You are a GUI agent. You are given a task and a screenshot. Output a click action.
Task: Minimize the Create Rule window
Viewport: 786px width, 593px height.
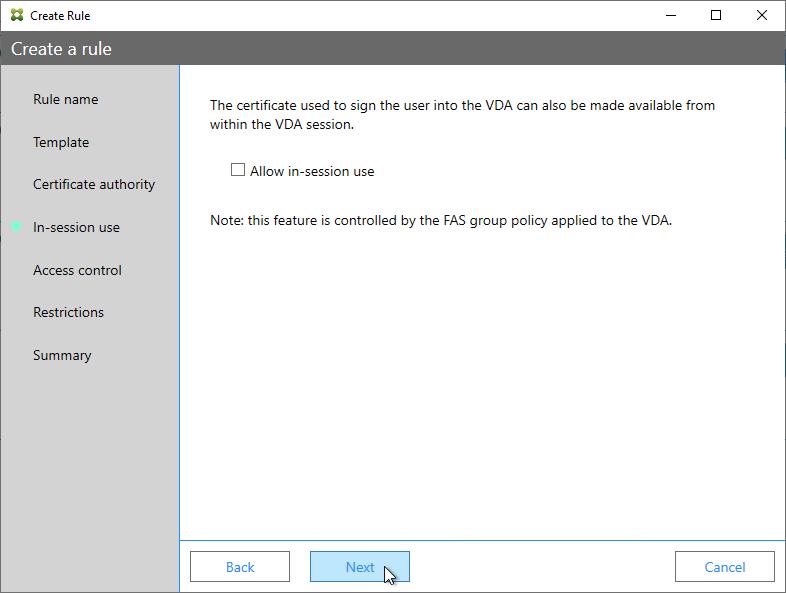coord(671,16)
